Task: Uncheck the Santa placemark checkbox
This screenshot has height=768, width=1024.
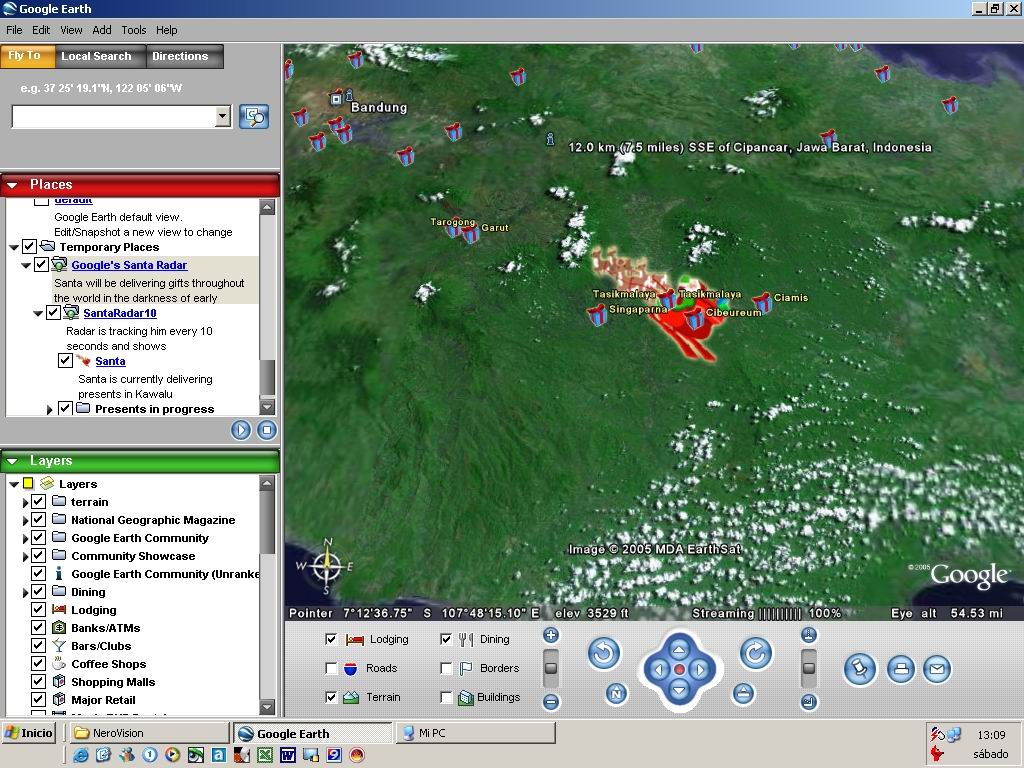Action: click(65, 360)
